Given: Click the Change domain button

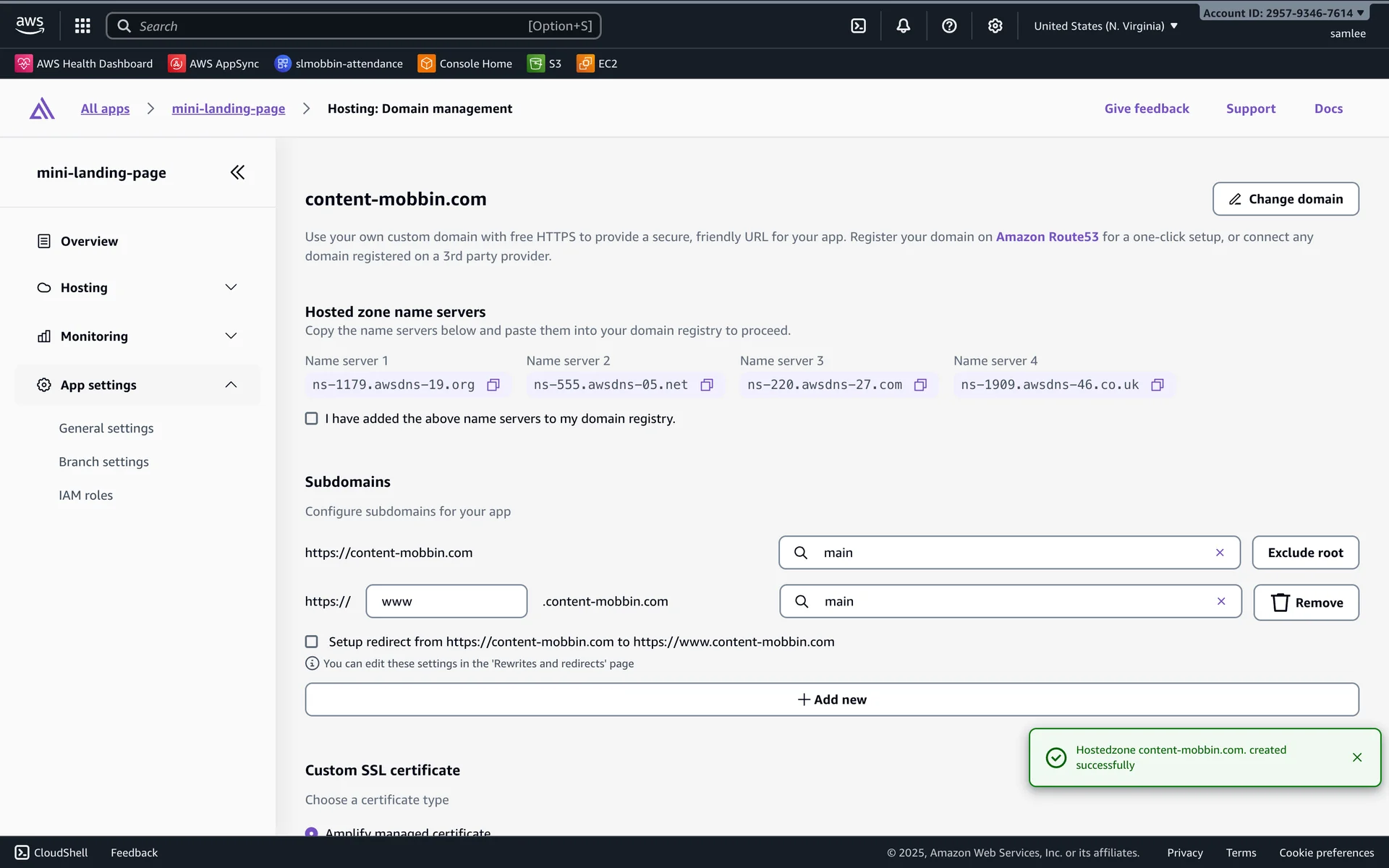Looking at the screenshot, I should [x=1285, y=199].
